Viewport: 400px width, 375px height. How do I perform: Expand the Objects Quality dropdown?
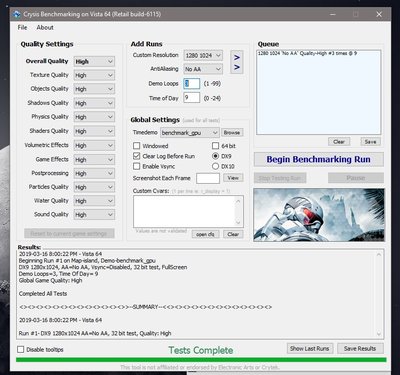[94, 89]
